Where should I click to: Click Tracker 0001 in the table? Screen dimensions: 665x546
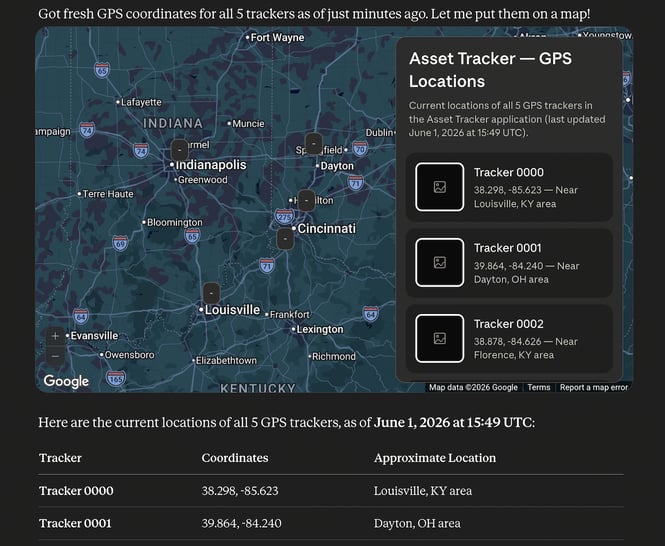(75, 523)
